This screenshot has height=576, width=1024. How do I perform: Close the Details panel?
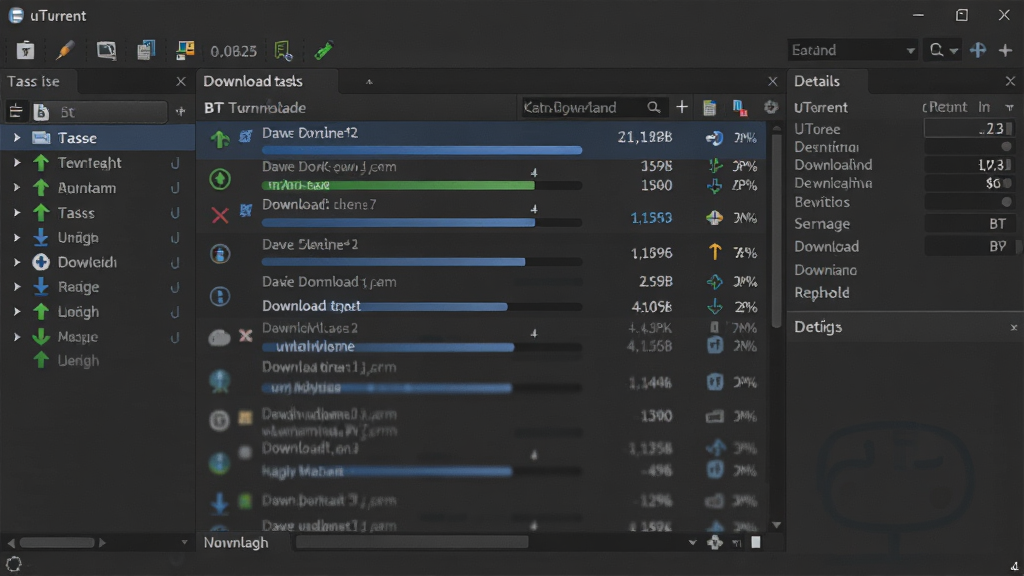click(x=1010, y=81)
